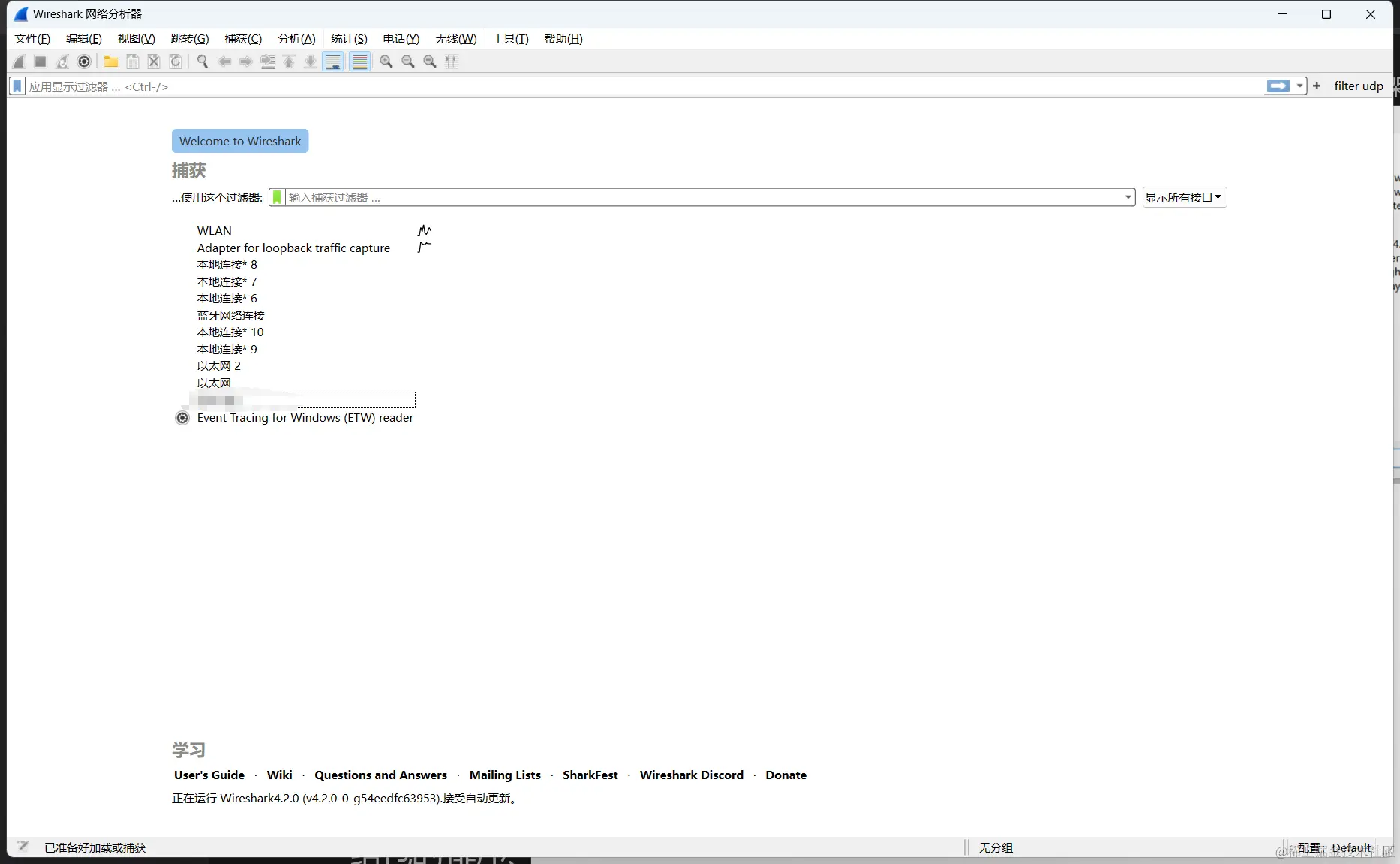Open the 分析(A) menu
1400x864 pixels.
296,39
